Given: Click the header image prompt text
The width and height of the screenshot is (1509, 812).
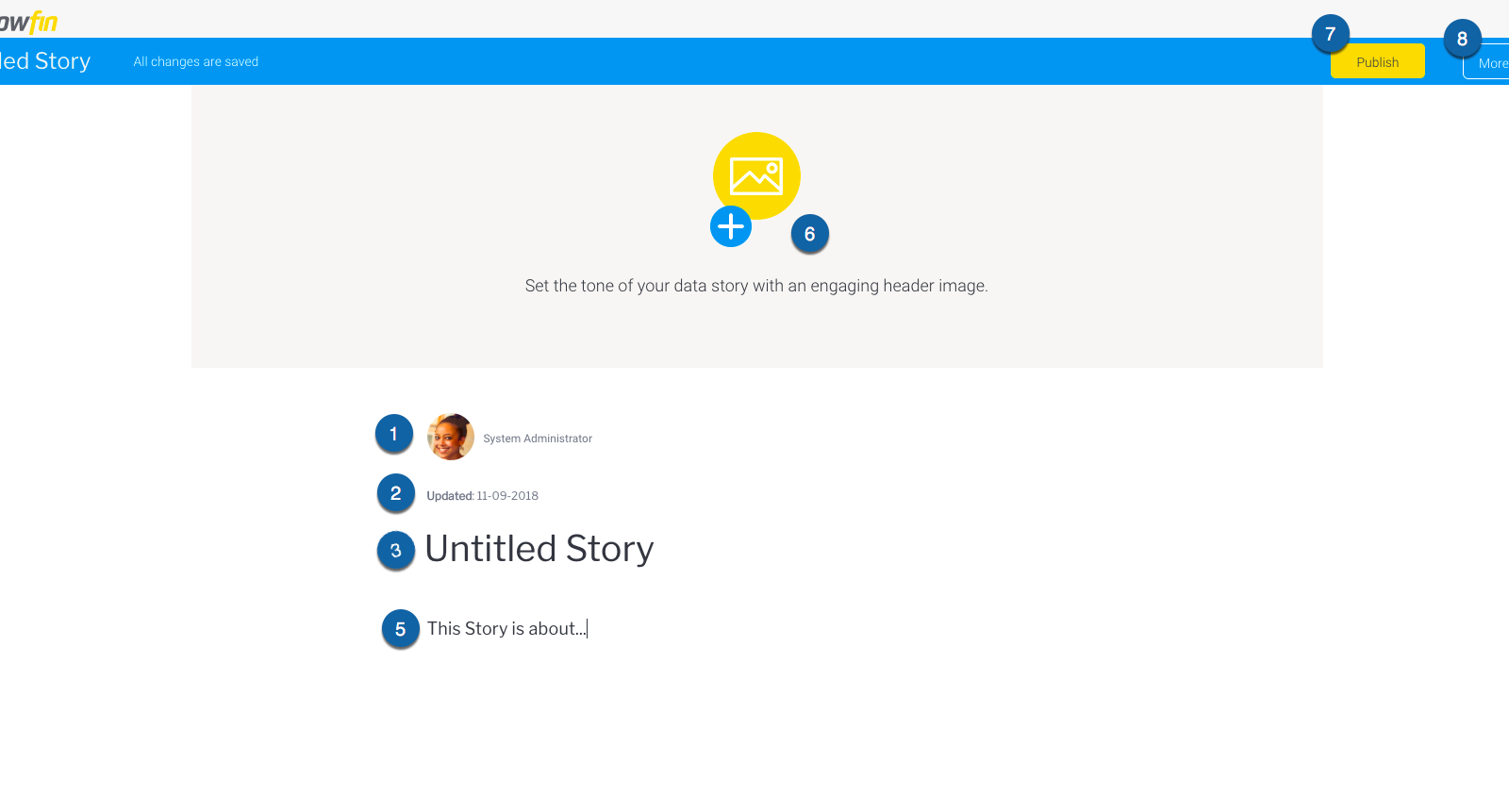Looking at the screenshot, I should coord(756,286).
